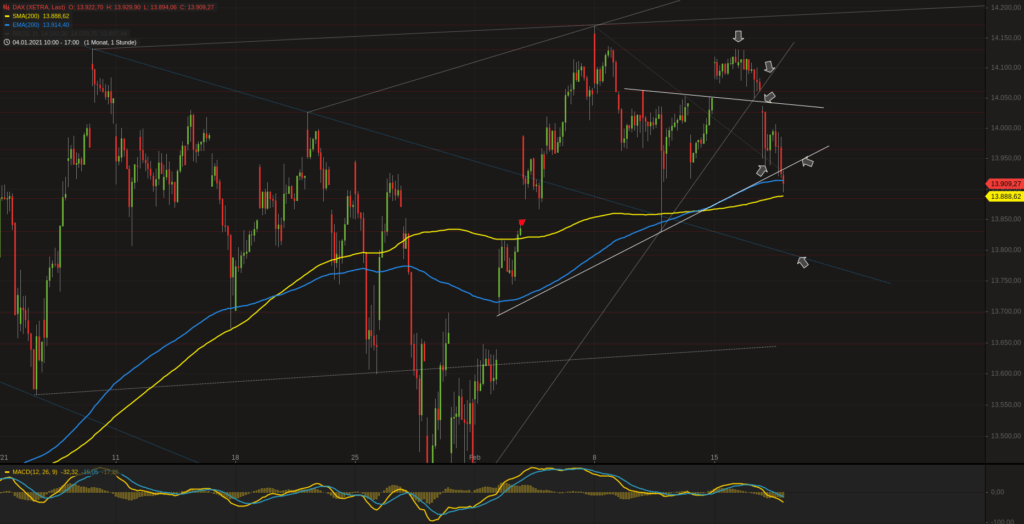This screenshot has height=524, width=1024.
Task: Click the H: 13.929,90 high value
Action: pos(125,7)
